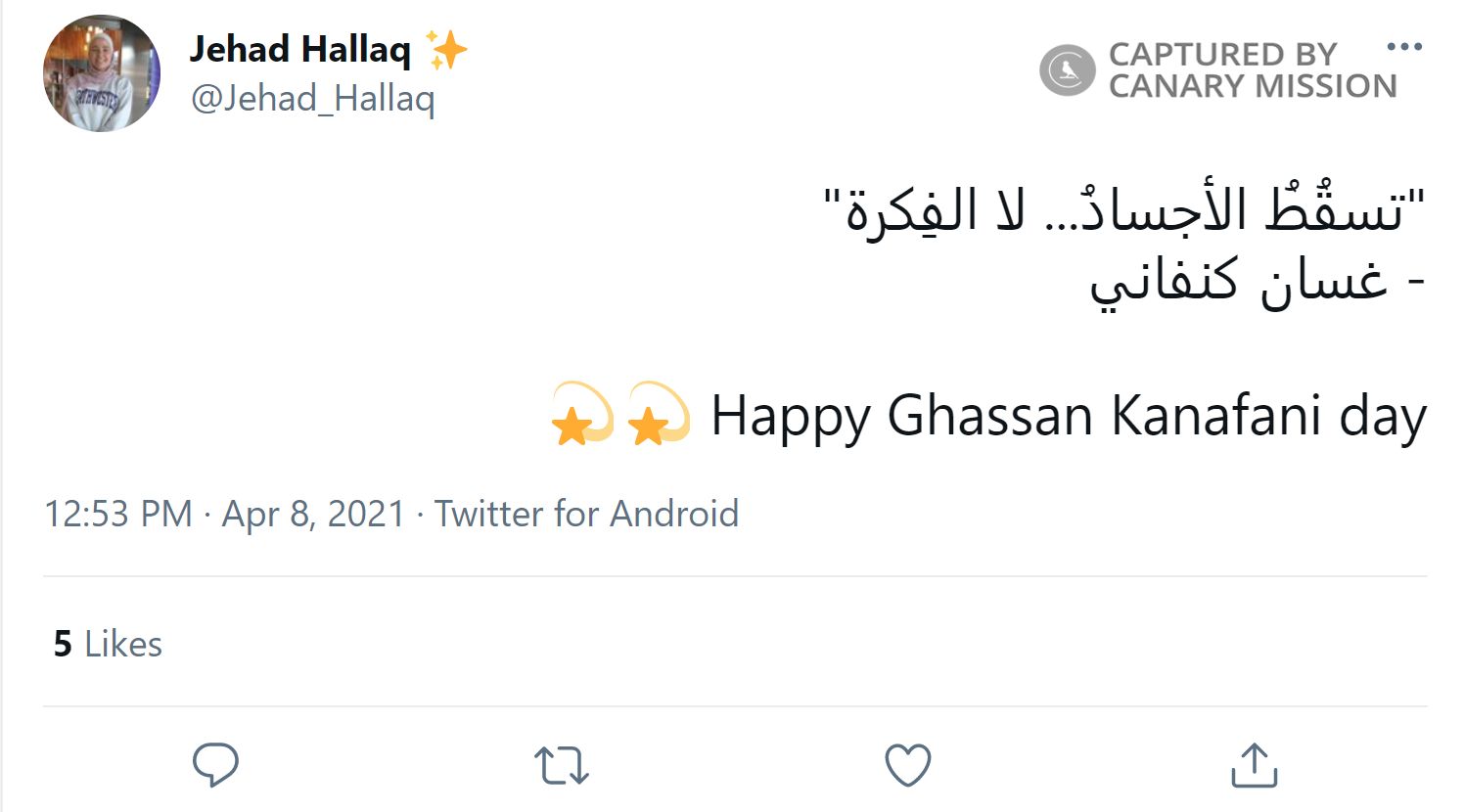Open the list of 5 Likes

(x=108, y=643)
